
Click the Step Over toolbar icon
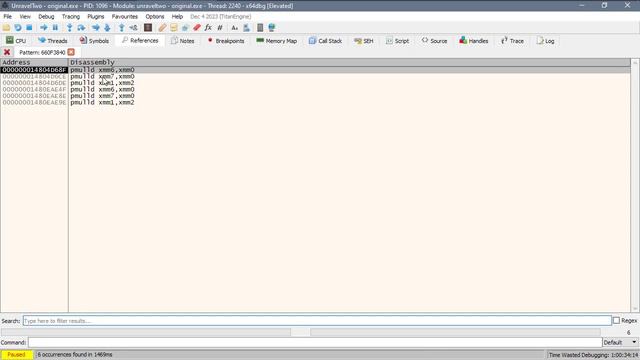pos(81,28)
